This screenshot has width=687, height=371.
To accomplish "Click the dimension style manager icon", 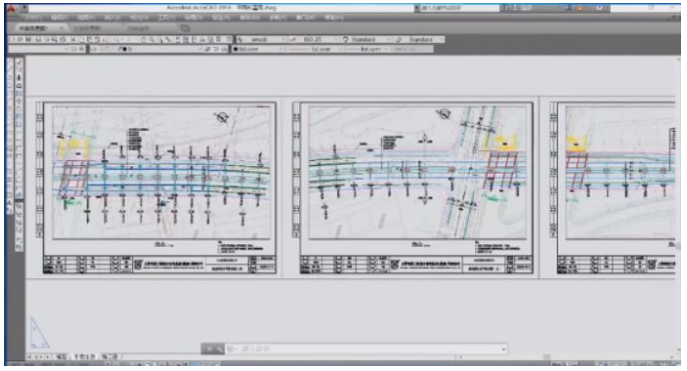I will point(293,39).
